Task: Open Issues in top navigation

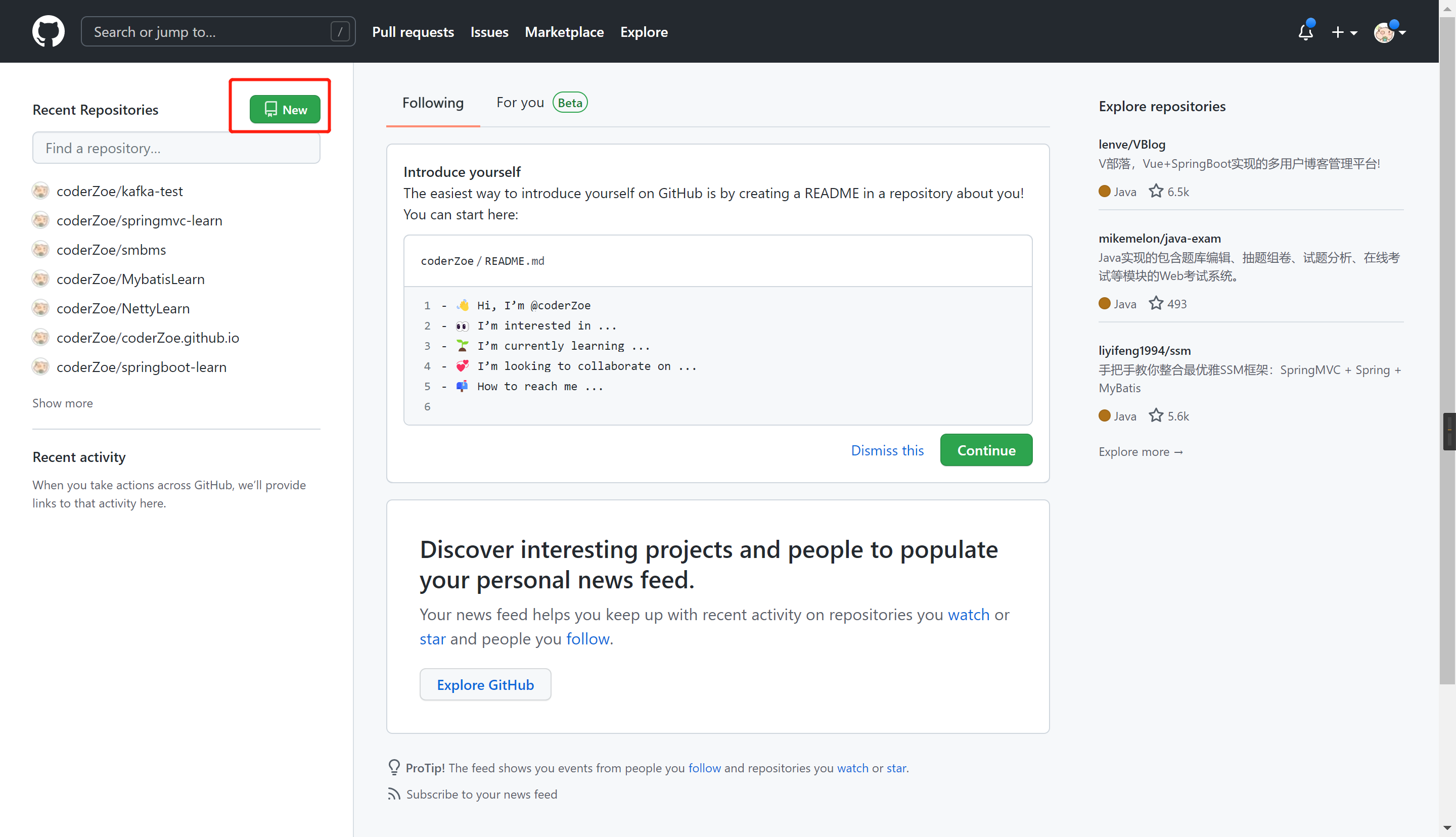Action: (489, 32)
